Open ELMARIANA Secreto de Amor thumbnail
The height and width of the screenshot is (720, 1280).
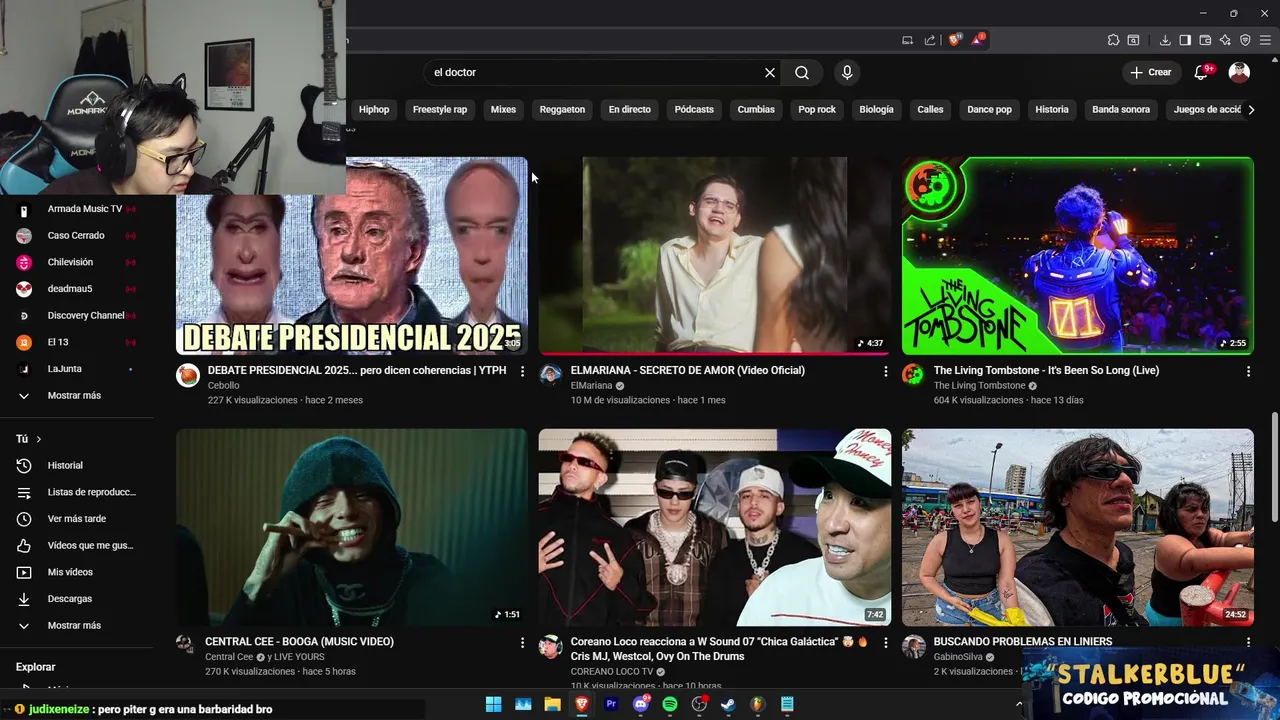click(x=715, y=256)
